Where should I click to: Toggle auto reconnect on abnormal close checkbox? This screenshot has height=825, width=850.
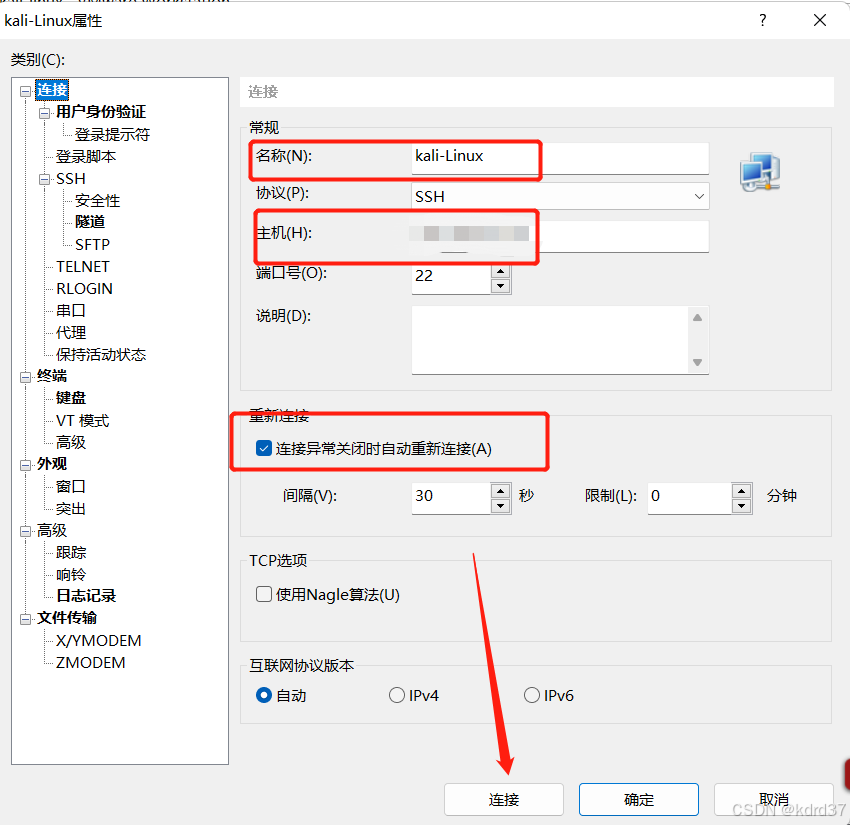264,448
